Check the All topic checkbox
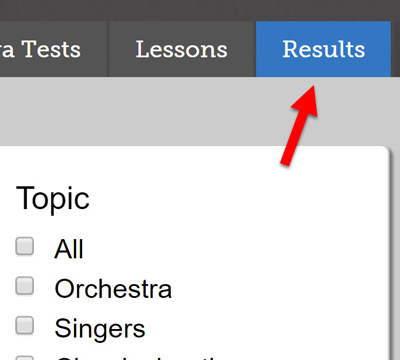This screenshot has width=400, height=360. tap(25, 246)
